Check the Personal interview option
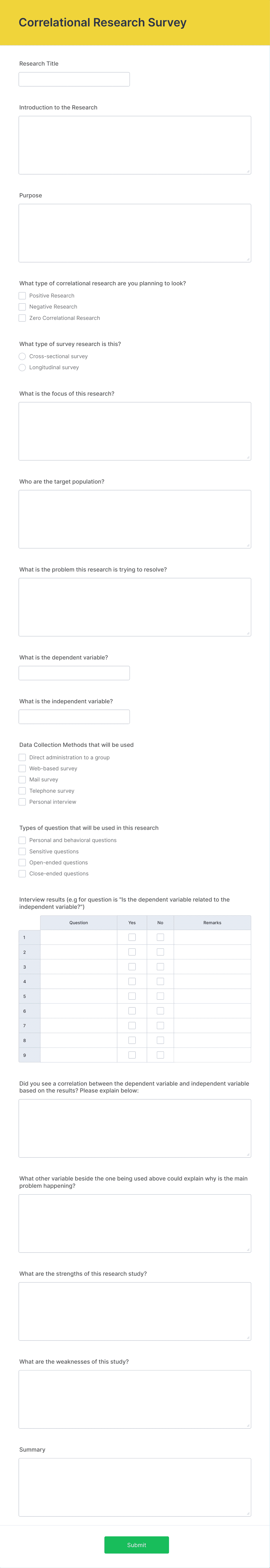Image resolution: width=270 pixels, height=1568 pixels. (x=22, y=802)
